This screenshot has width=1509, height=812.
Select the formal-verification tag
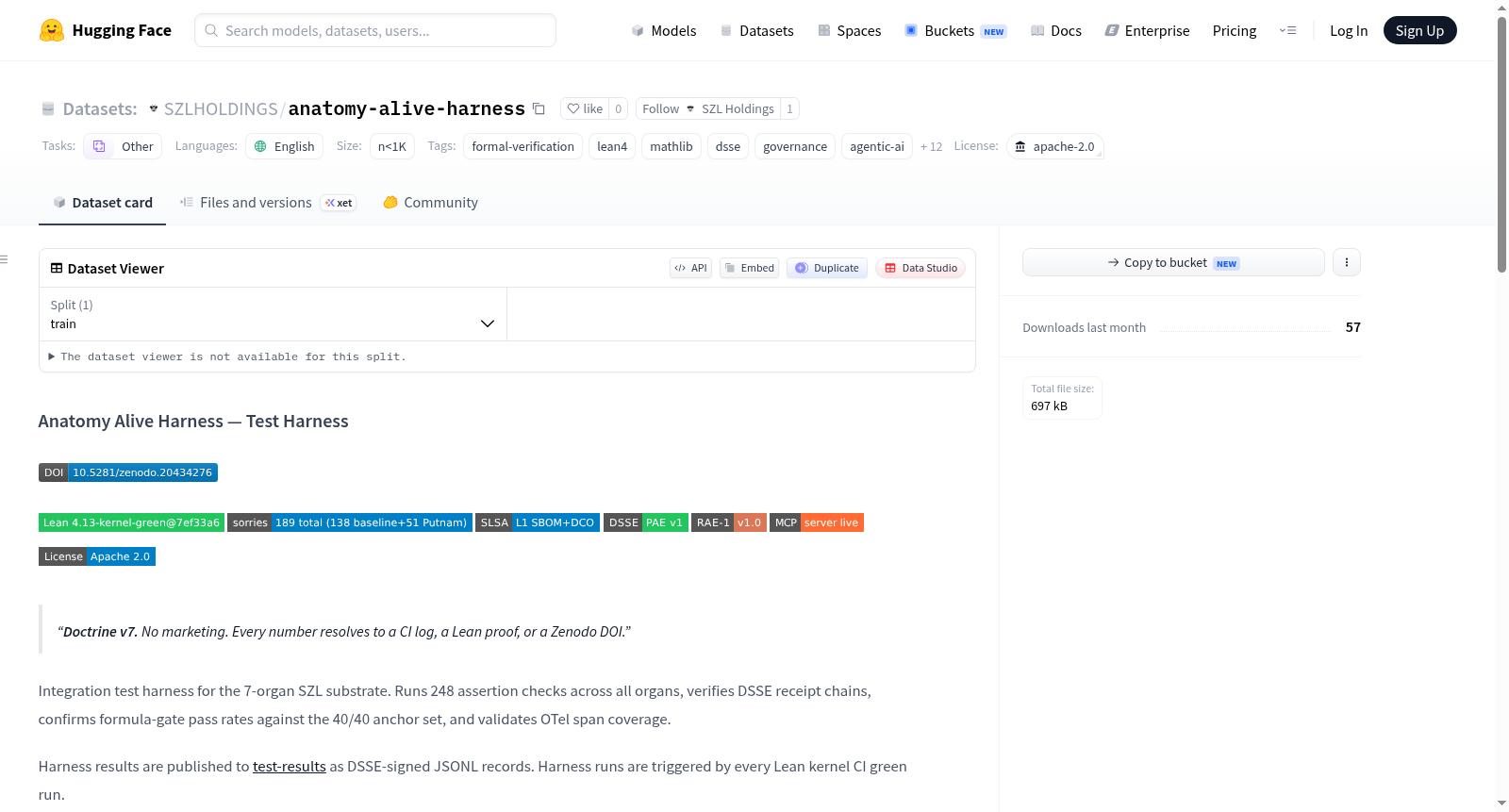click(522, 146)
